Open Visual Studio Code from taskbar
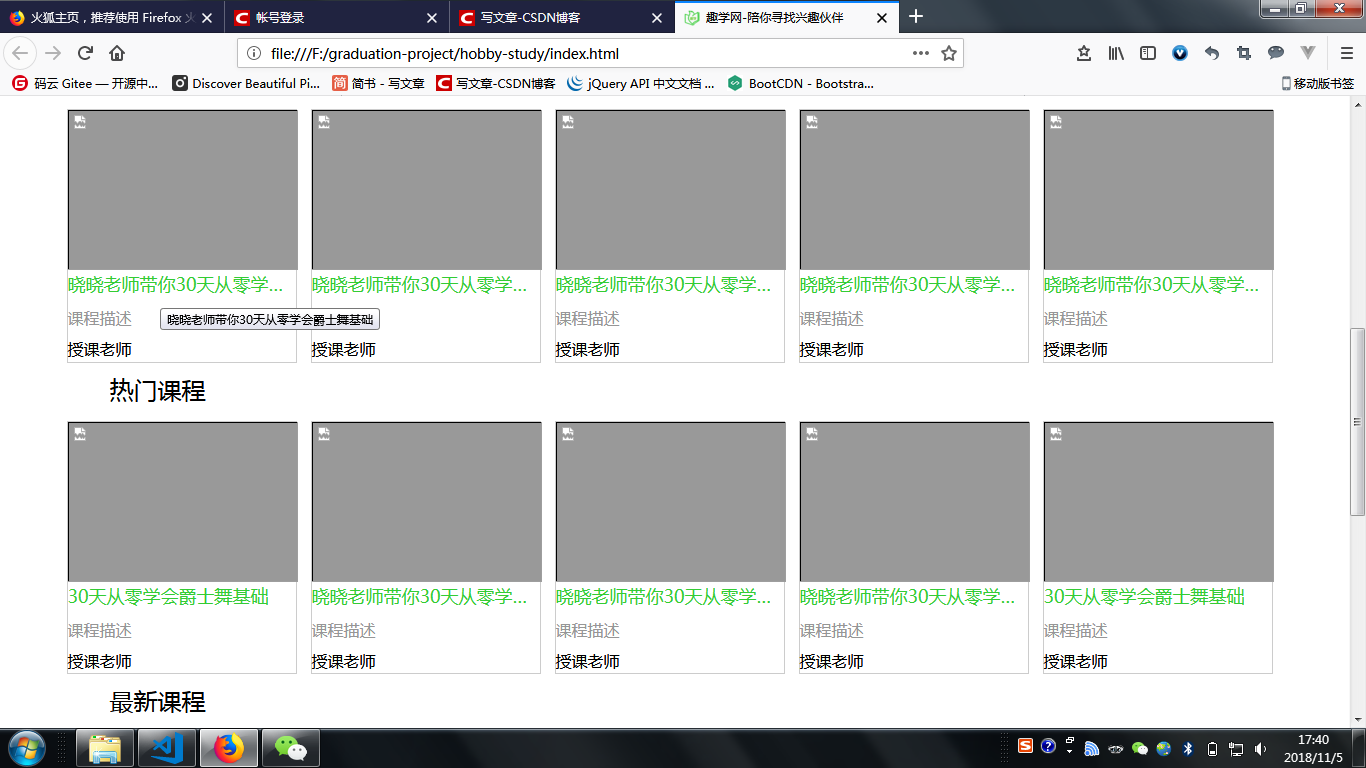This screenshot has height=768, width=1366. (167, 748)
